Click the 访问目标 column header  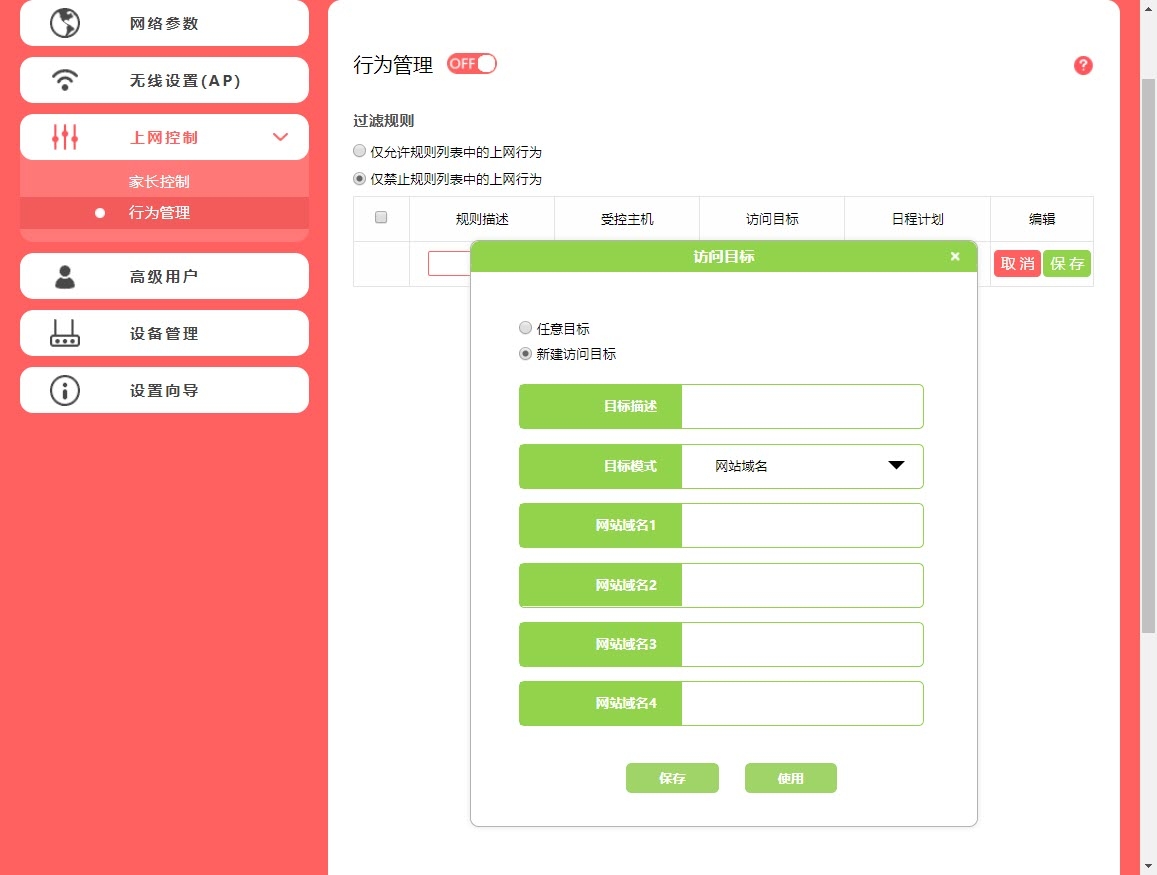click(772, 219)
